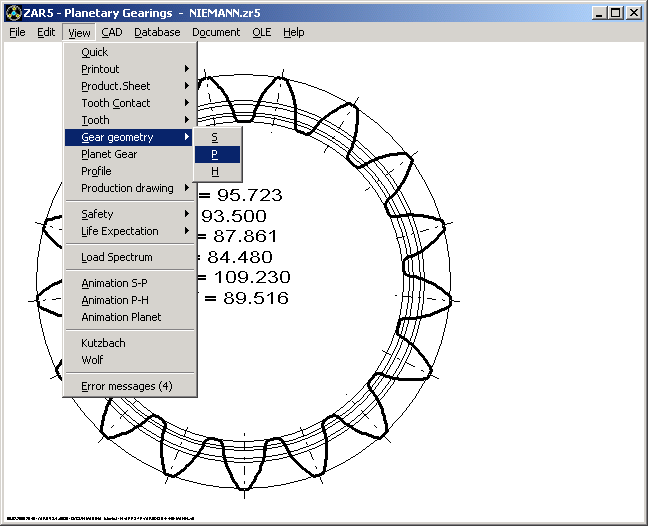Choose S in Gear geometry submenu
648x526 pixels.
click(215, 137)
